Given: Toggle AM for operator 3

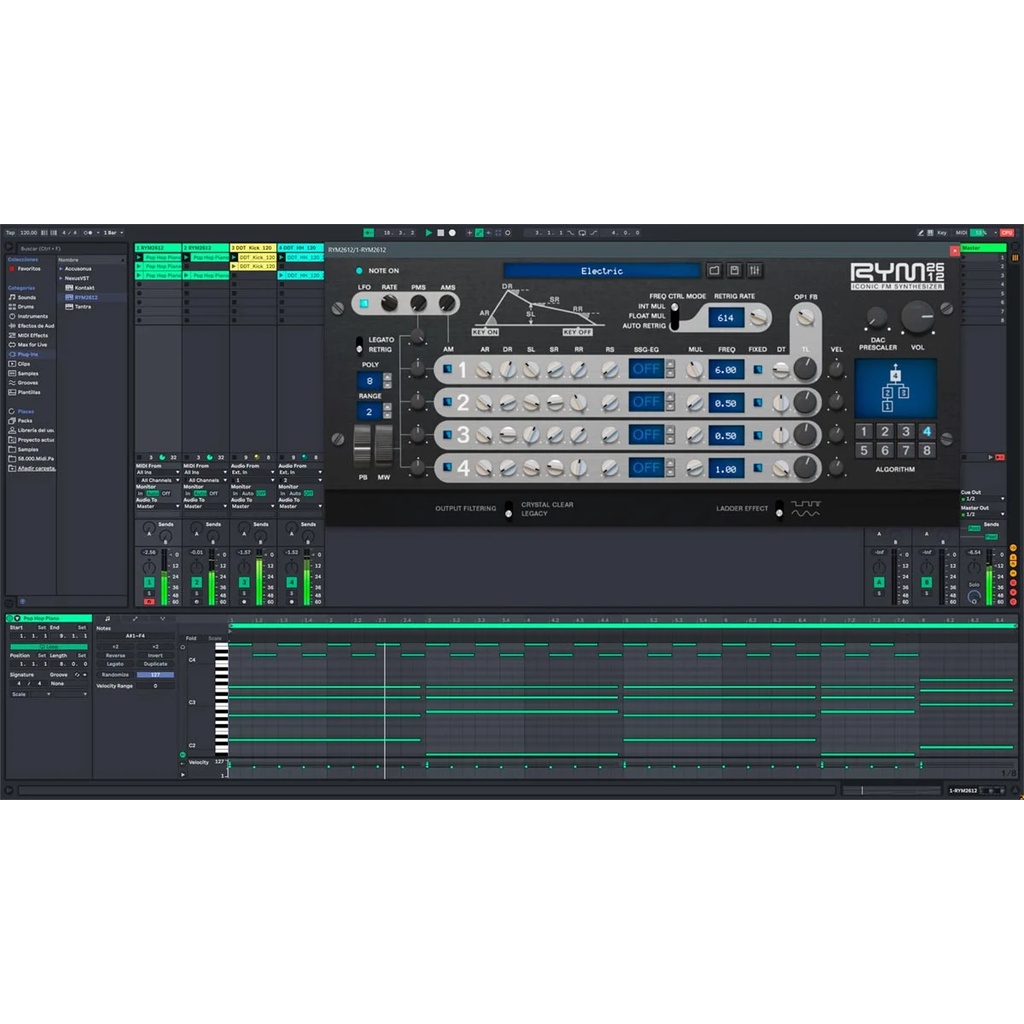Looking at the screenshot, I should click(447, 434).
